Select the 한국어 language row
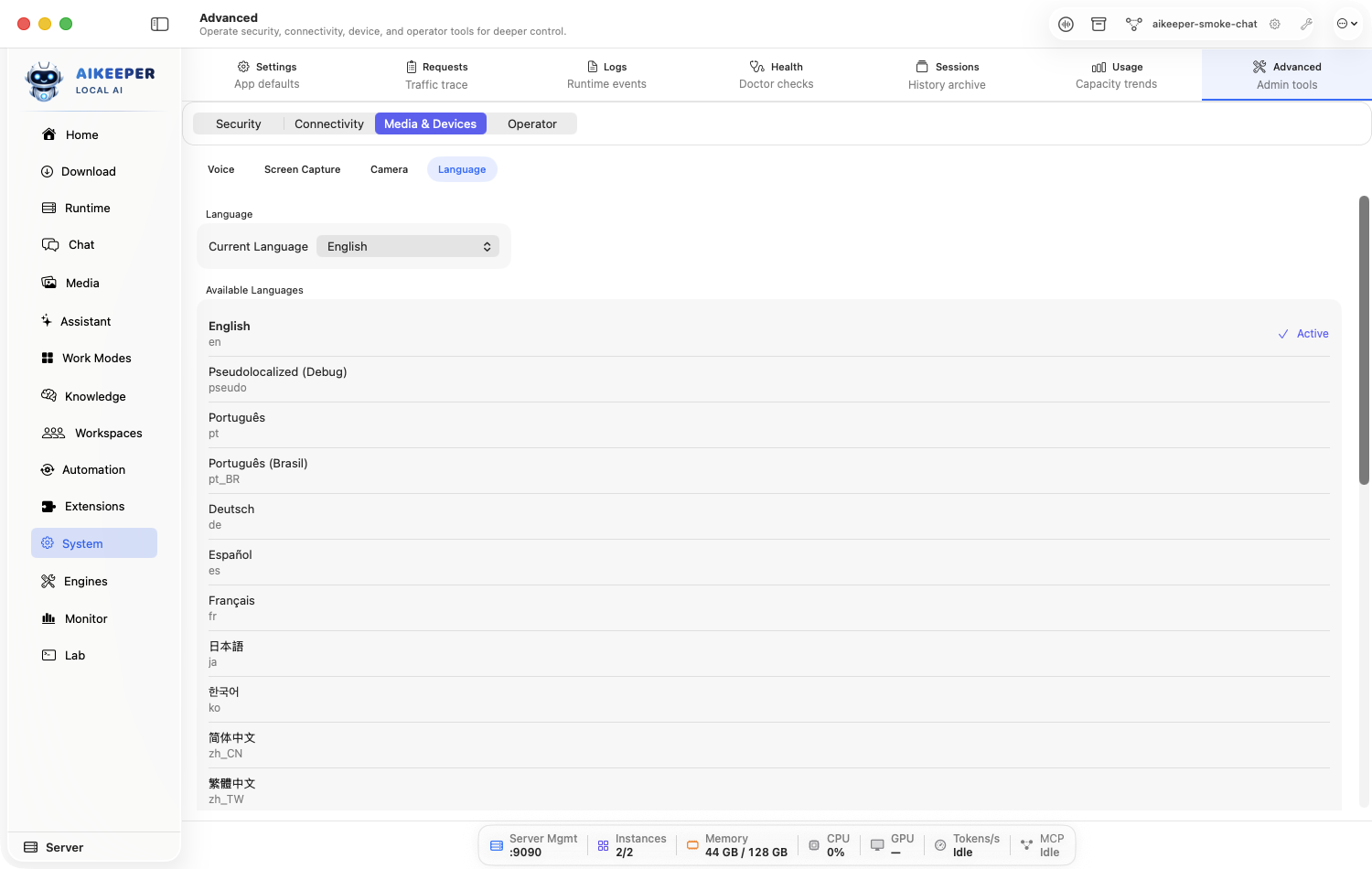The image size is (1372, 869). [x=768, y=699]
